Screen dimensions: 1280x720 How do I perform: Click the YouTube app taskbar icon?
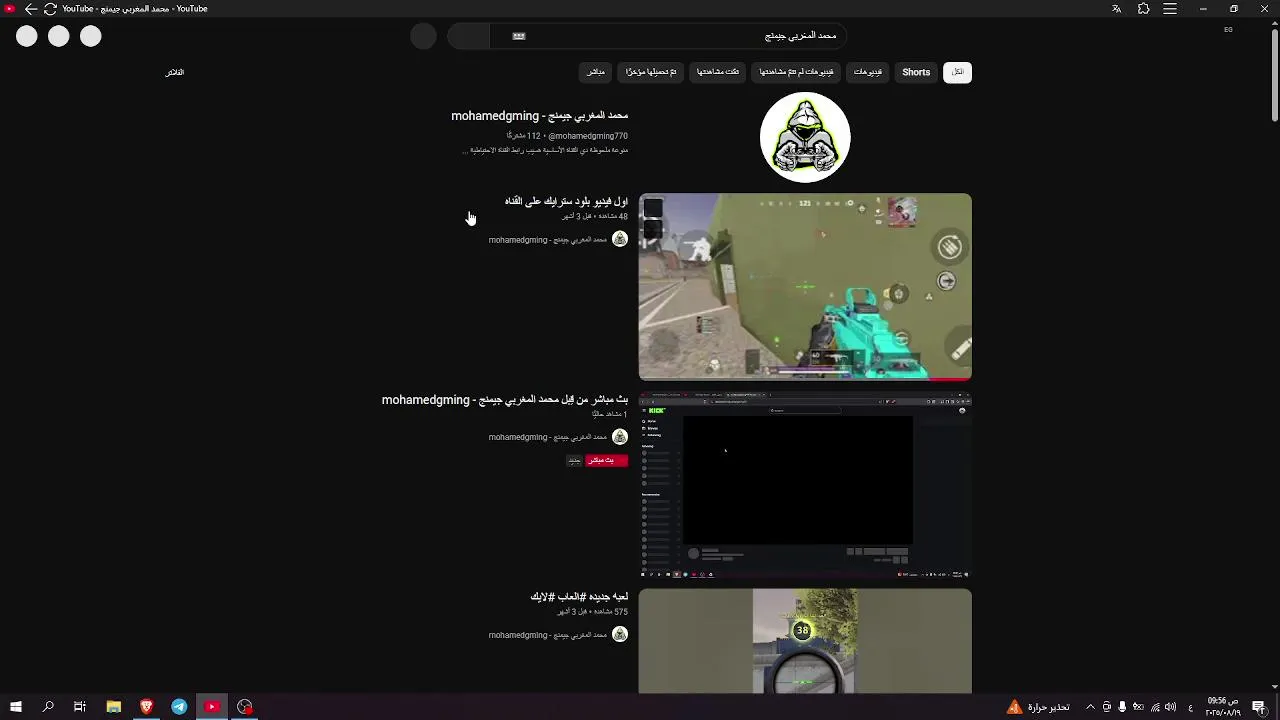[212, 707]
